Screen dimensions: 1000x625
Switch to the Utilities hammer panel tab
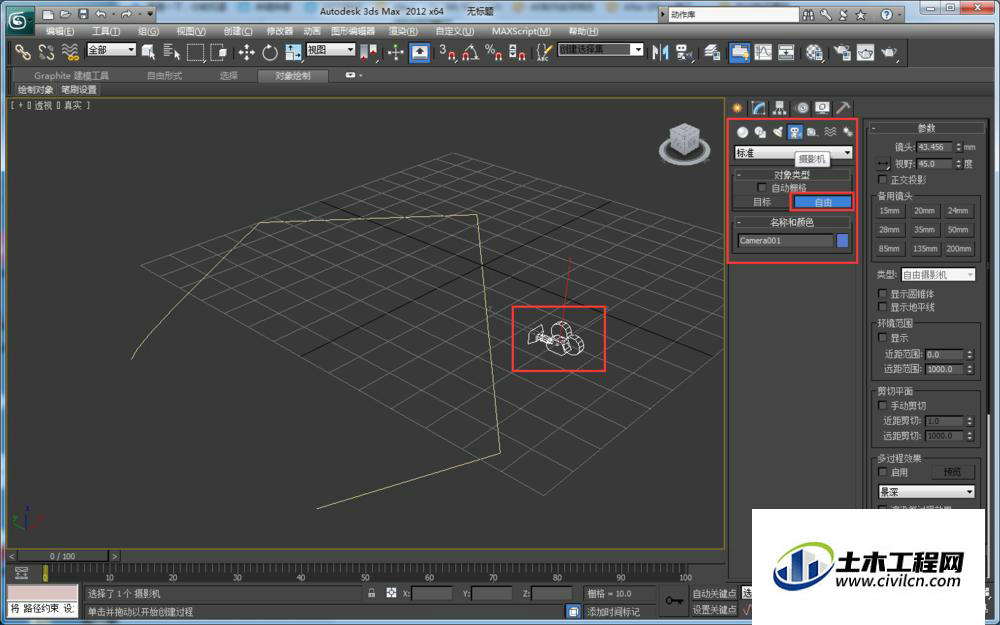(x=843, y=108)
